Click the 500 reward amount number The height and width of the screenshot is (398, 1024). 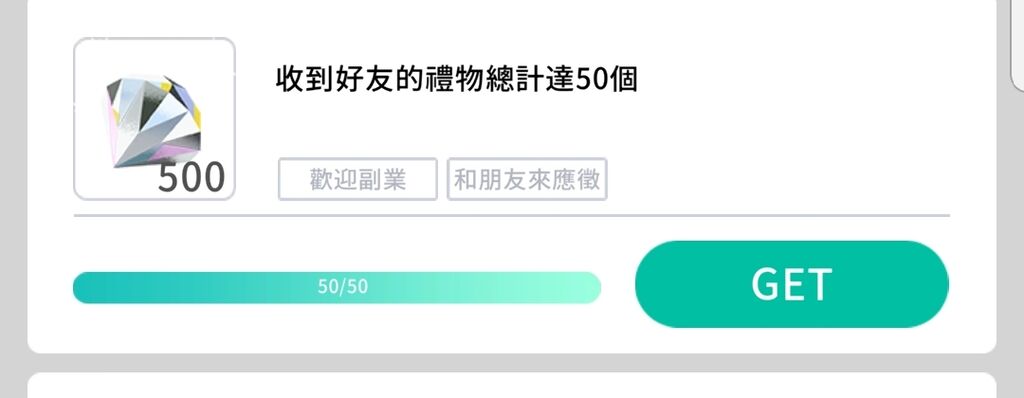(191, 177)
